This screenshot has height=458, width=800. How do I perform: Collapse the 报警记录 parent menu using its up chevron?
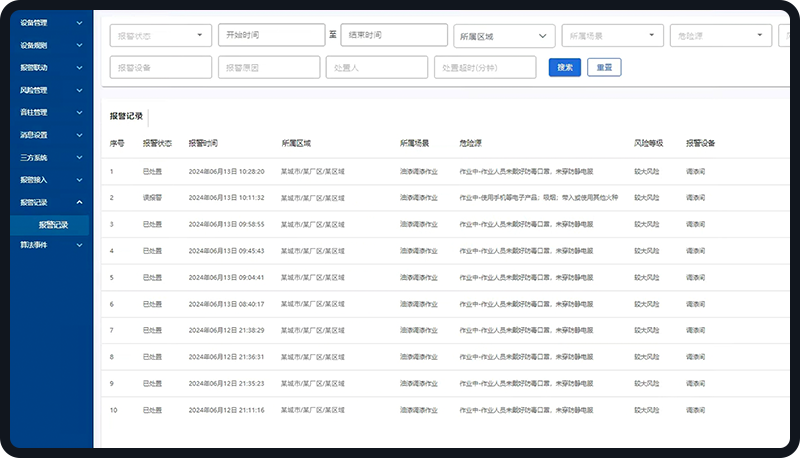[x=79, y=202]
